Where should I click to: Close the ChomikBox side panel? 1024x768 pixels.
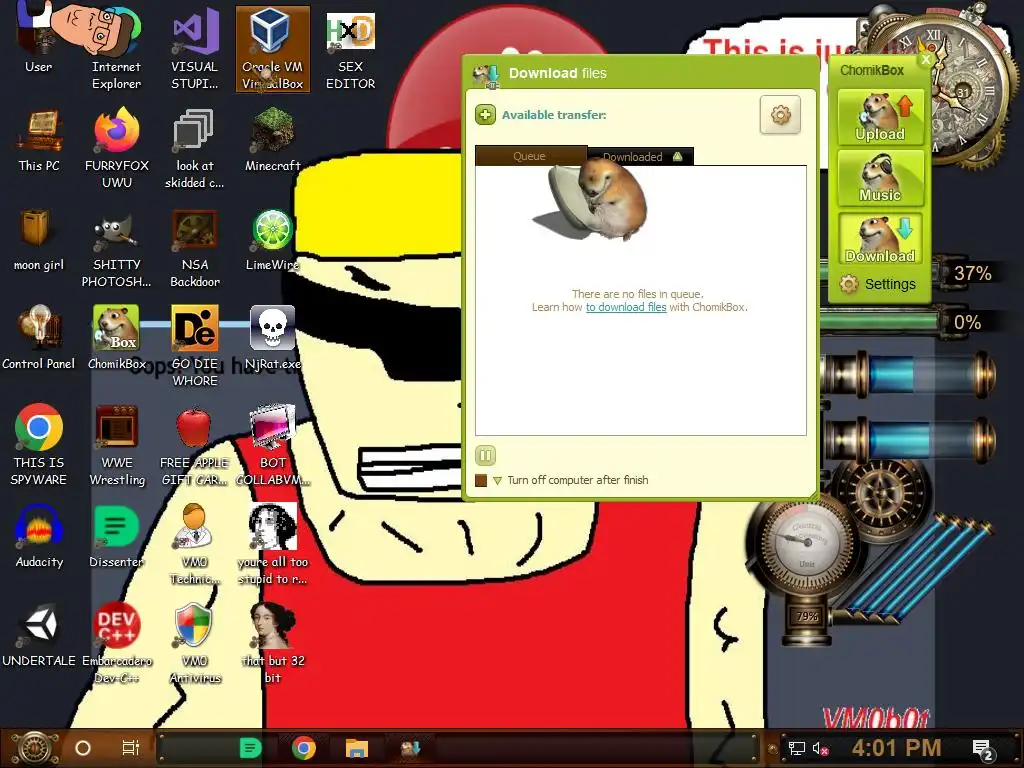point(925,59)
